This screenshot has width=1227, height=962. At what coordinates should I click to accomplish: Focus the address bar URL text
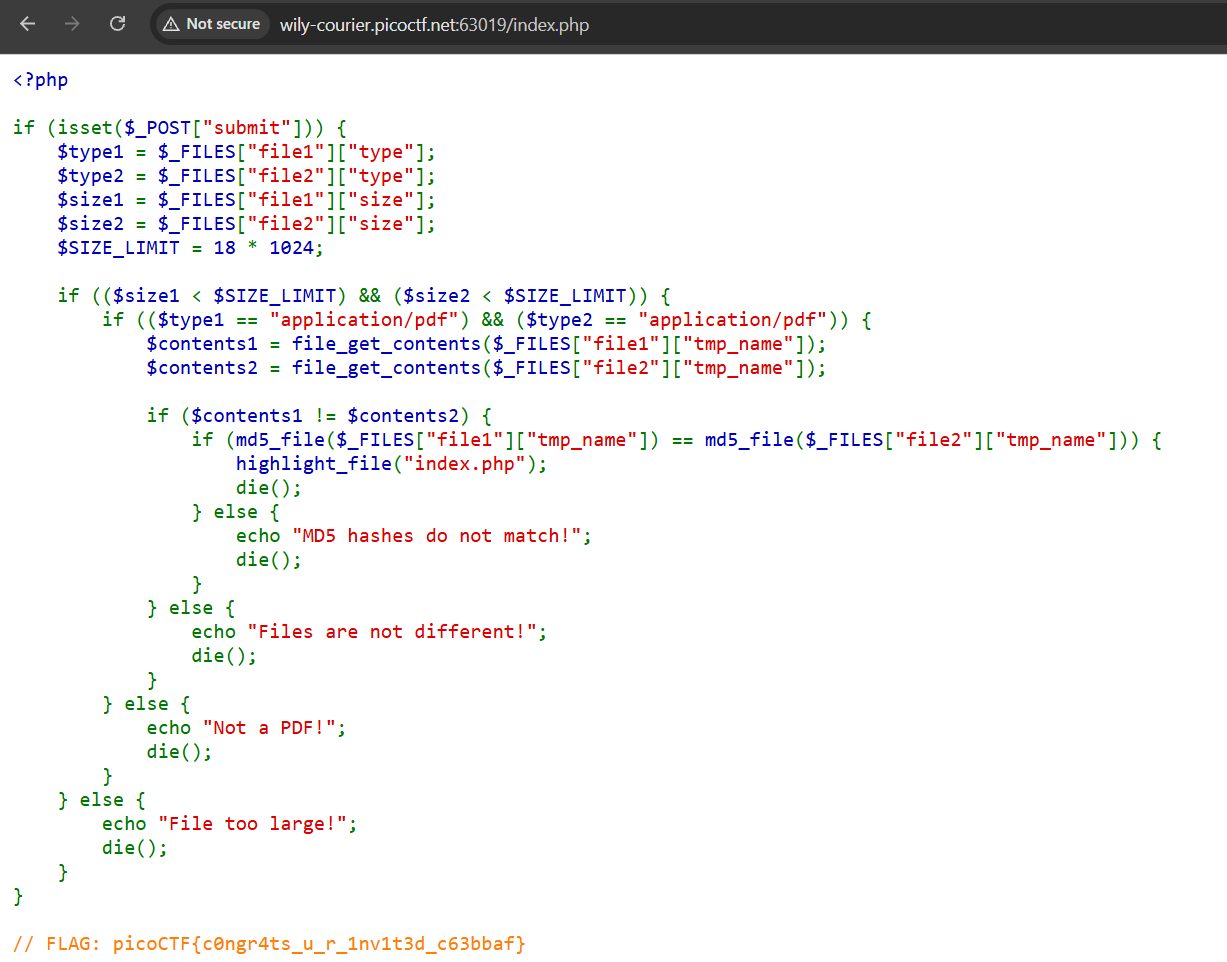click(x=434, y=25)
